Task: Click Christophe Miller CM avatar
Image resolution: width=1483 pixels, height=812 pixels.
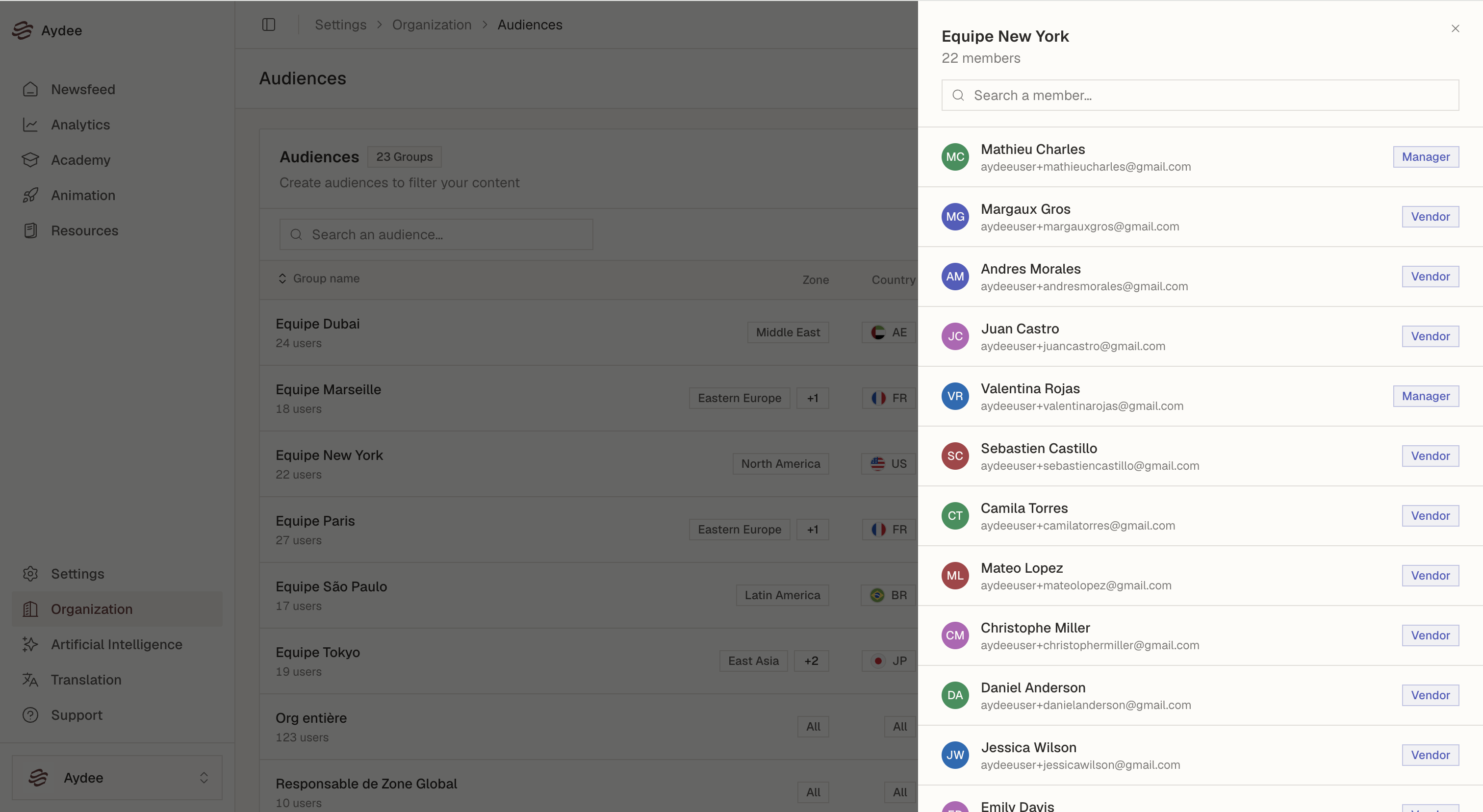Action: [955, 635]
